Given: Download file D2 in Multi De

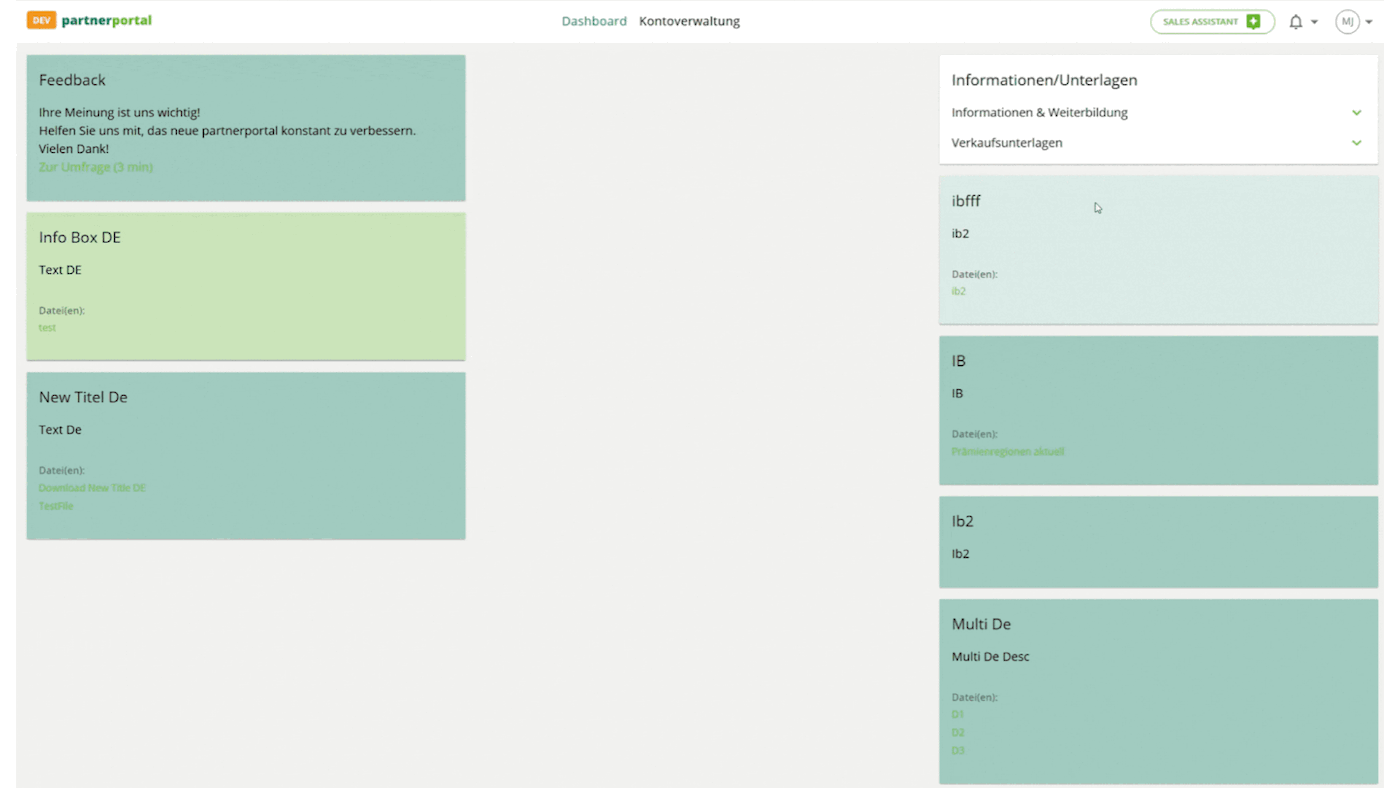Looking at the screenshot, I should 958,733.
